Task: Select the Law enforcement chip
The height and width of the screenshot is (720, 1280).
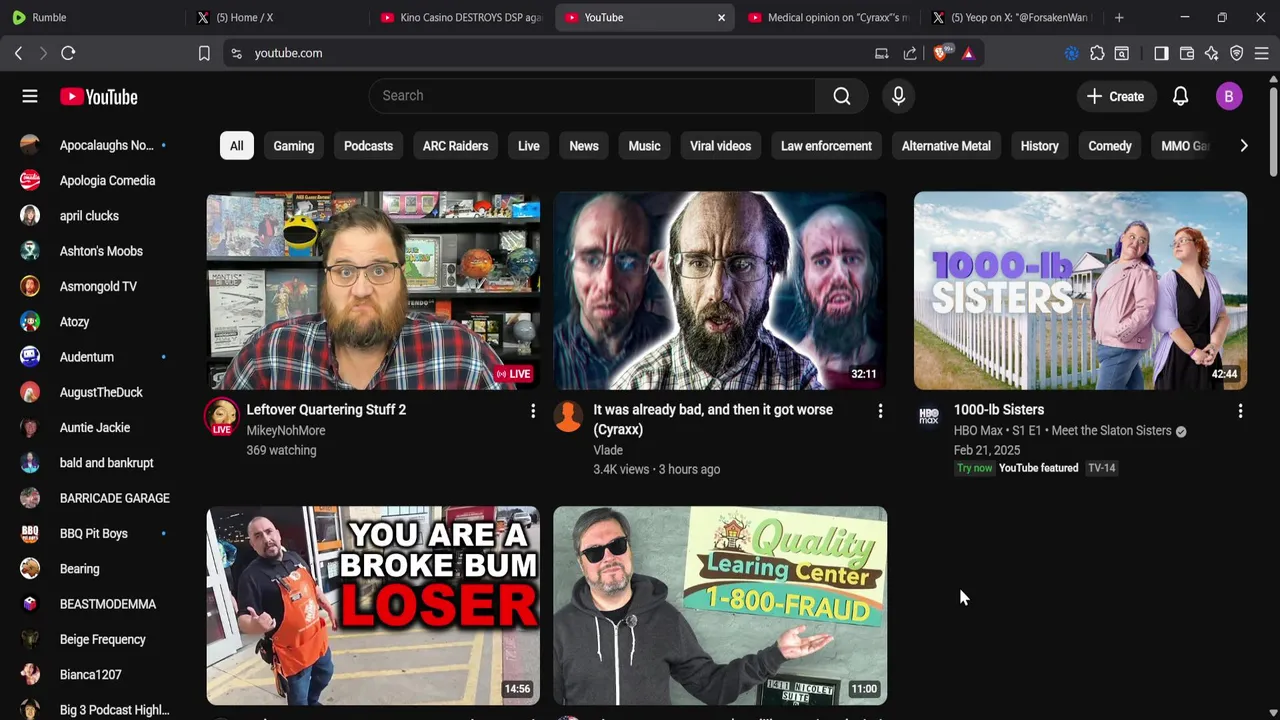Action: [826, 146]
